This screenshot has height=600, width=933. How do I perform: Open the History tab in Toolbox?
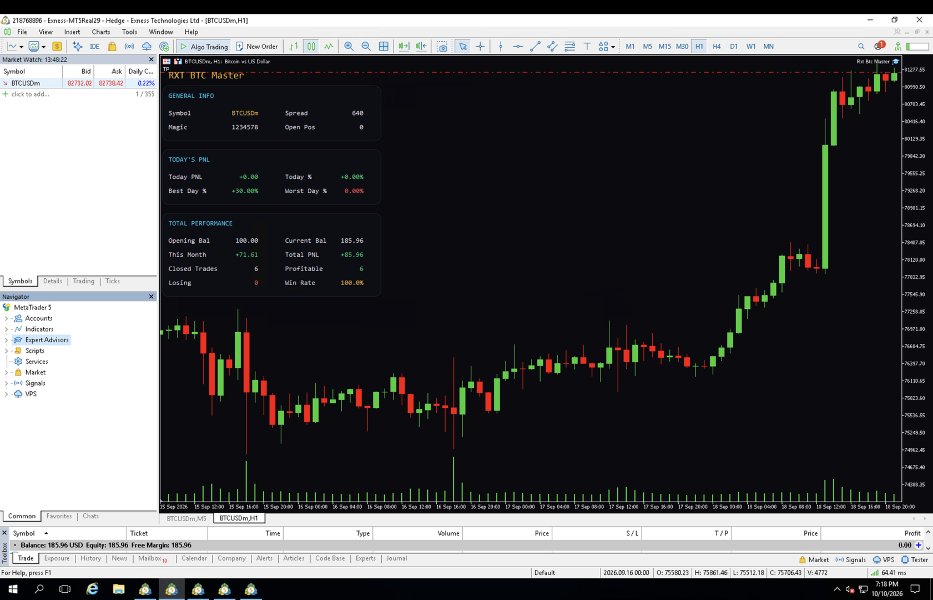(90, 558)
